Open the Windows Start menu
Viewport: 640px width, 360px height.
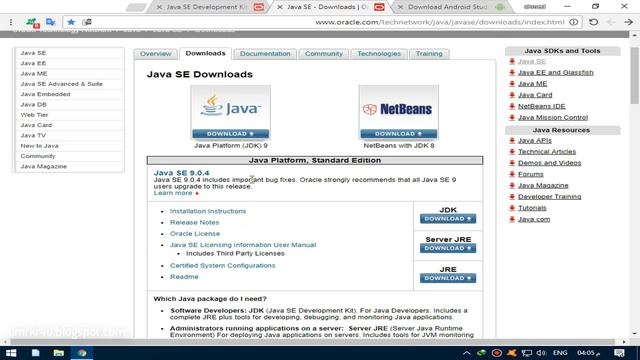(x=11, y=353)
